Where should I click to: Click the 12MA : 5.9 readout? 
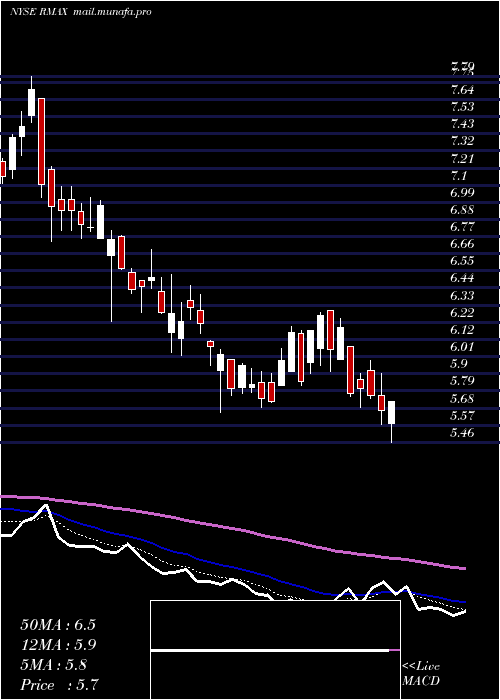[x=58, y=645]
